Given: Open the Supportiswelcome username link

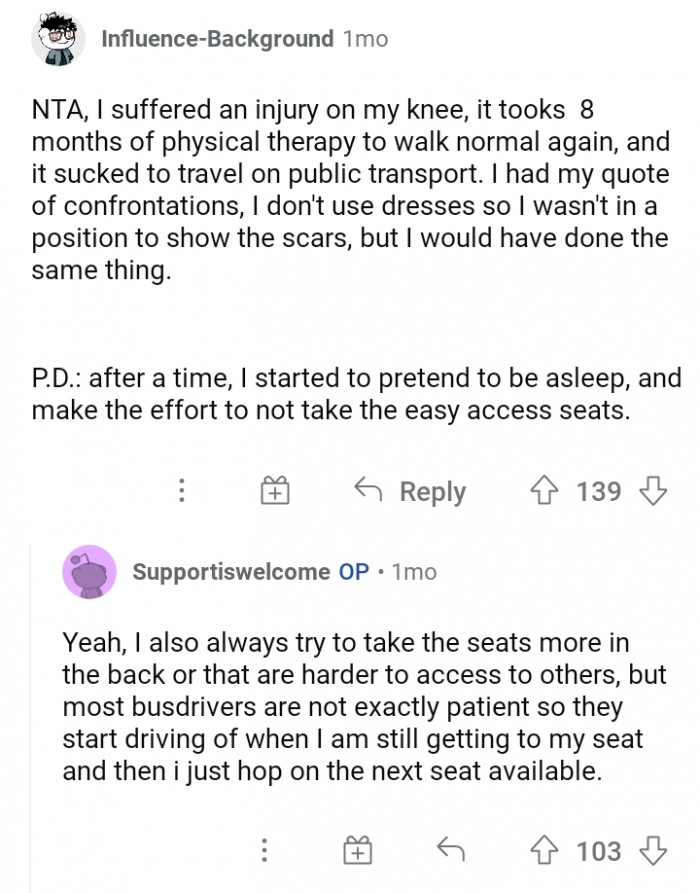Looking at the screenshot, I should point(230,572).
